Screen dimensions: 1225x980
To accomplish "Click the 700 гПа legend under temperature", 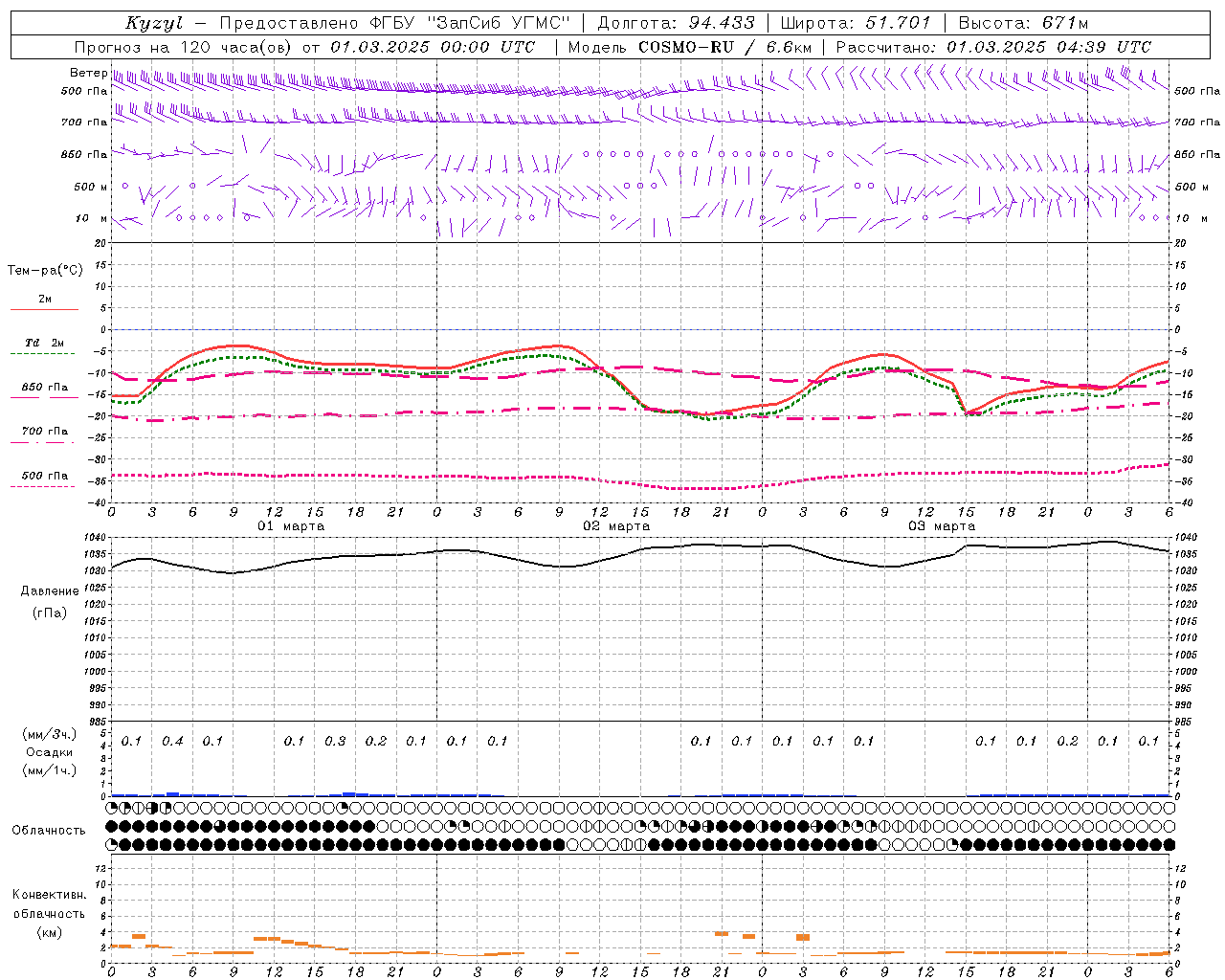I will point(45,432).
